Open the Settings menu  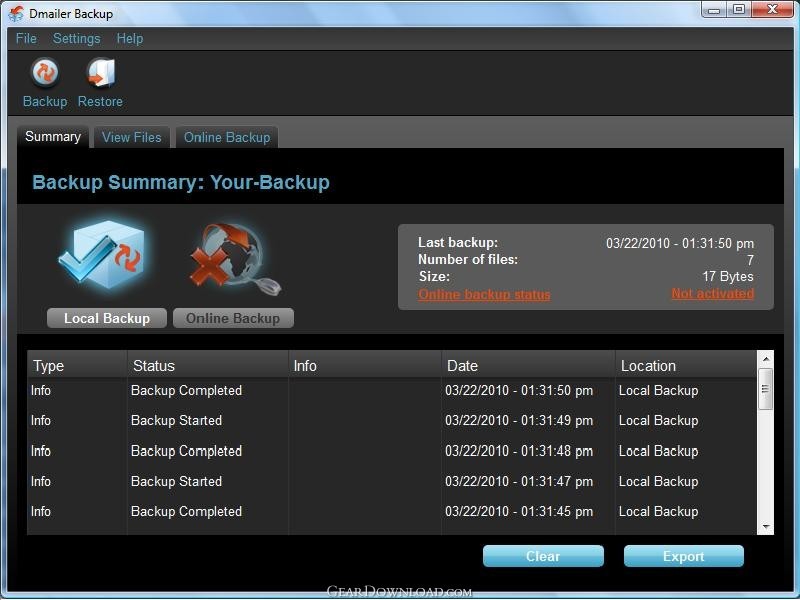[x=76, y=38]
